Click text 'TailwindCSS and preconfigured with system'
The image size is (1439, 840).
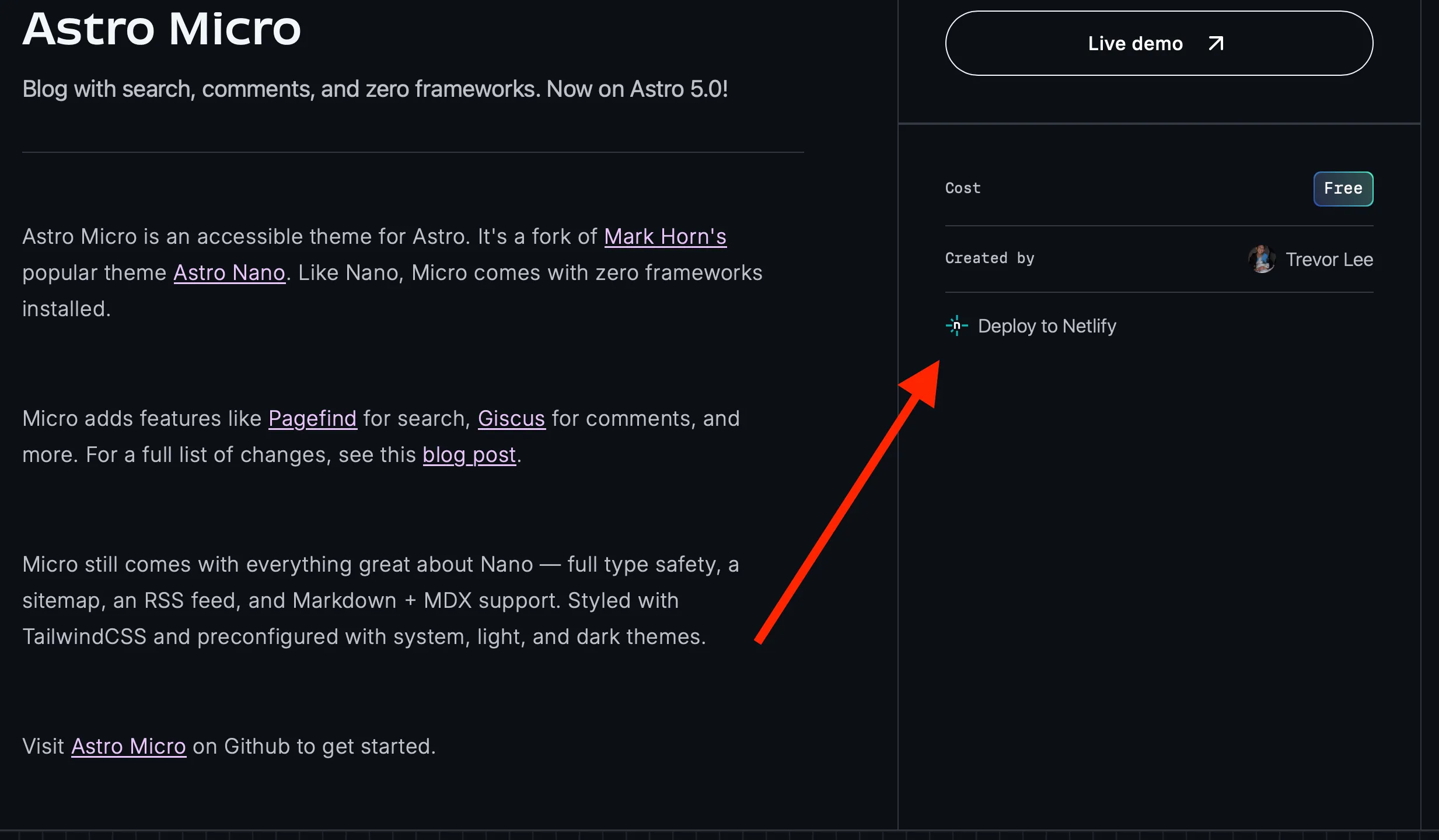[246, 636]
